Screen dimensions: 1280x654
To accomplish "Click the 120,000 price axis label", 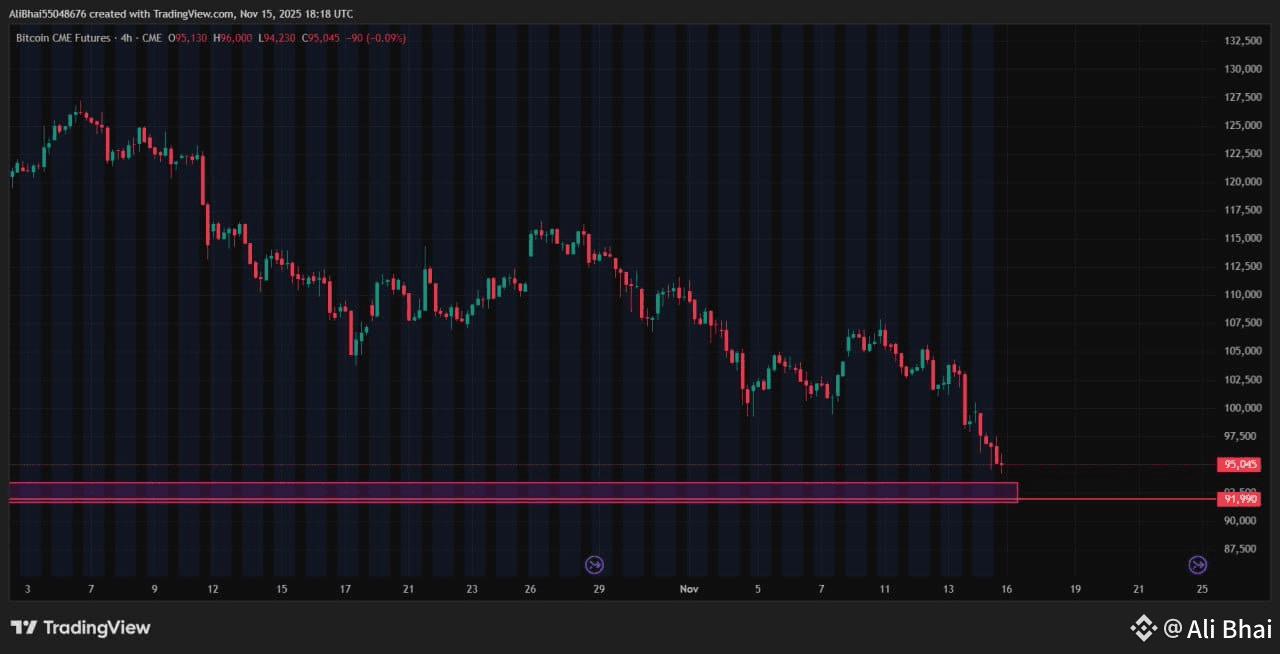I will click(1241, 182).
